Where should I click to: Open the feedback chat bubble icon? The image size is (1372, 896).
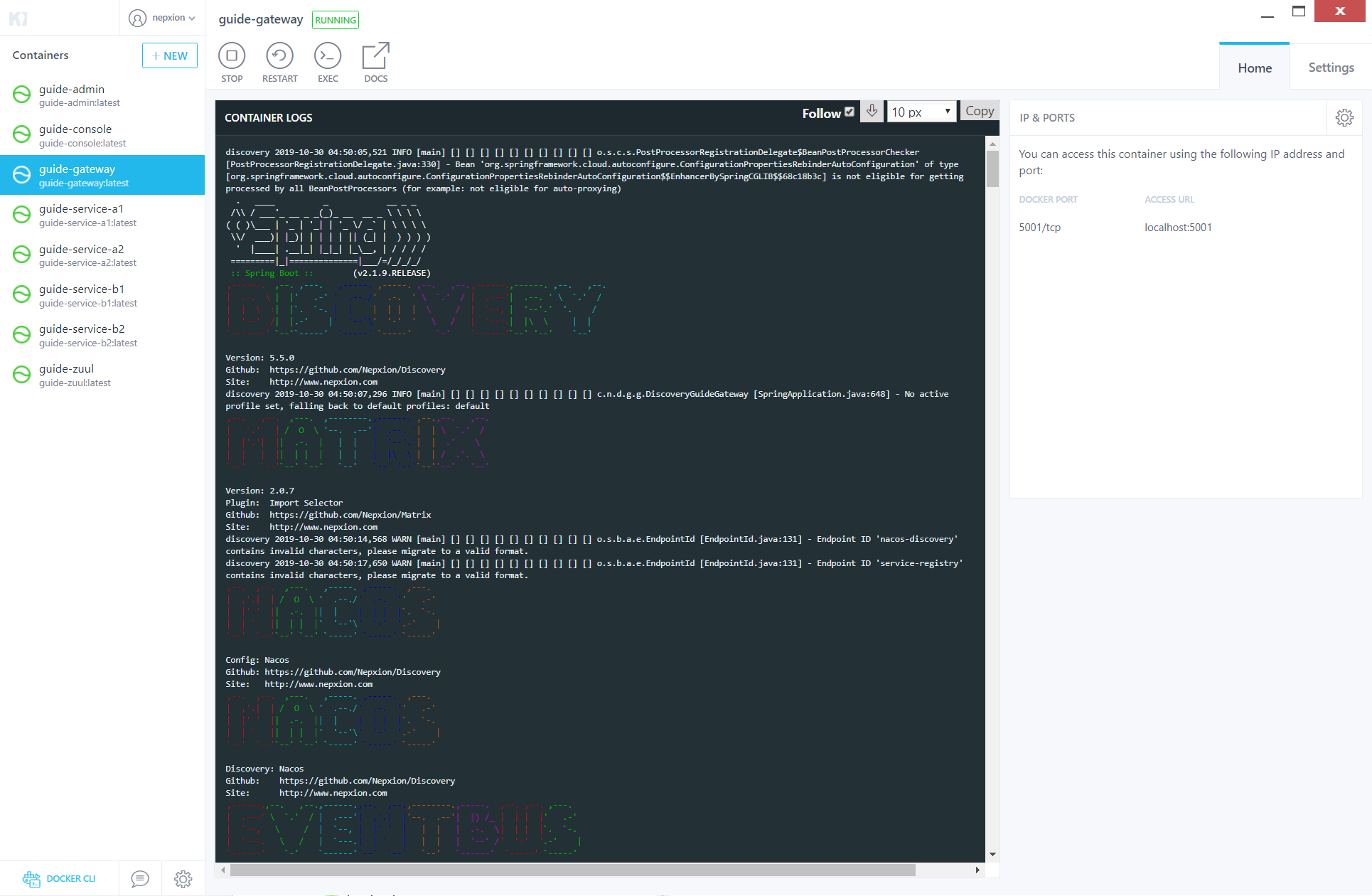(140, 879)
